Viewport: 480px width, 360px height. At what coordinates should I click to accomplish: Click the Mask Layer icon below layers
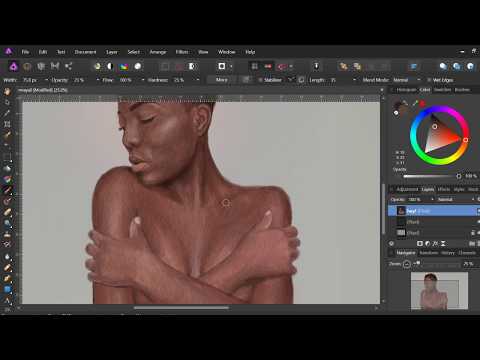pyautogui.click(x=420, y=244)
